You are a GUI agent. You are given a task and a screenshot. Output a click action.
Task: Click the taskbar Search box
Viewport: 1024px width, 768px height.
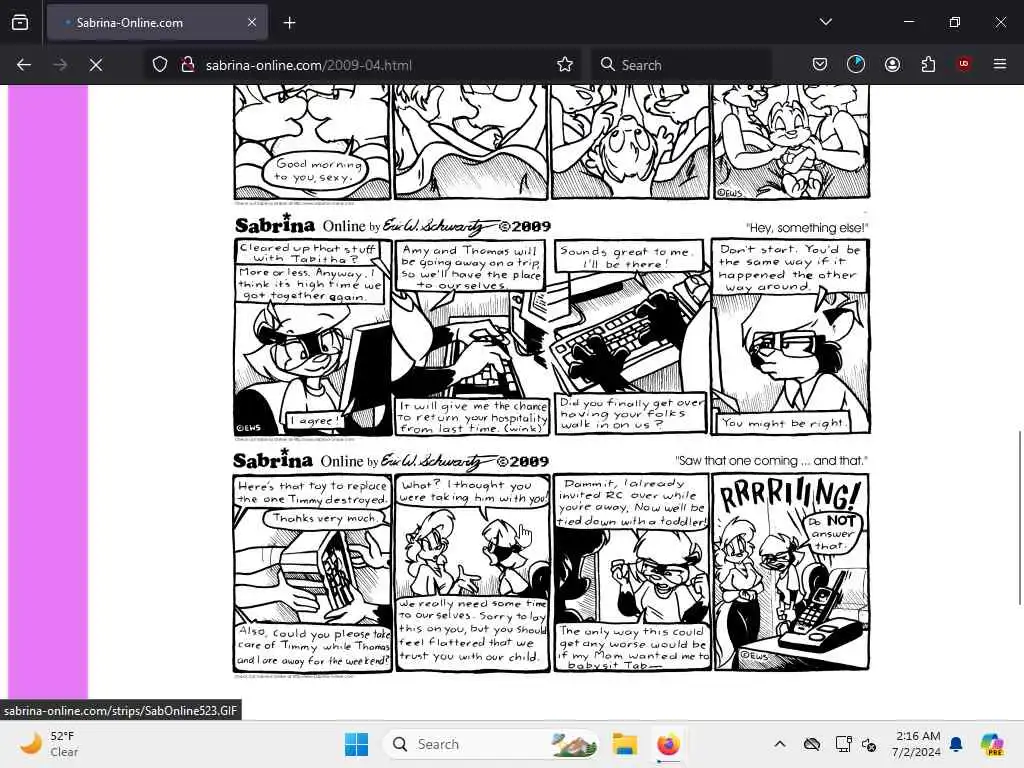coord(491,744)
